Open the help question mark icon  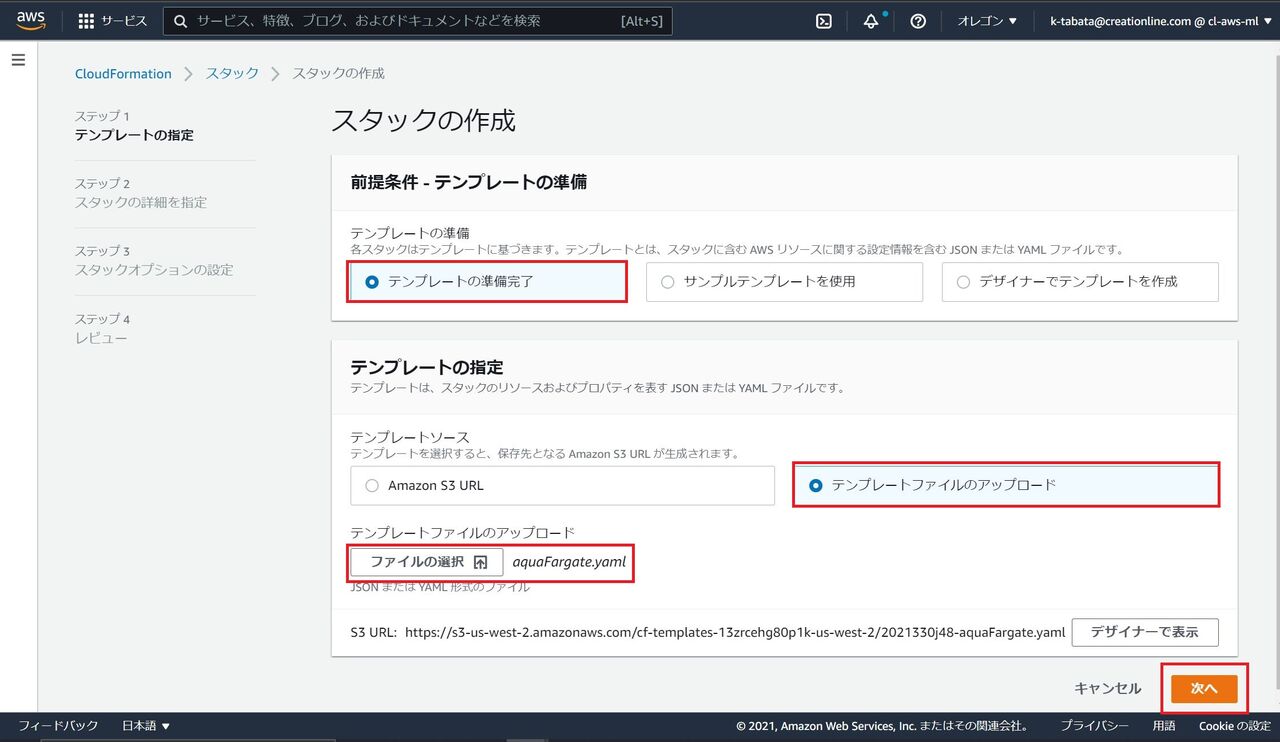[x=918, y=21]
